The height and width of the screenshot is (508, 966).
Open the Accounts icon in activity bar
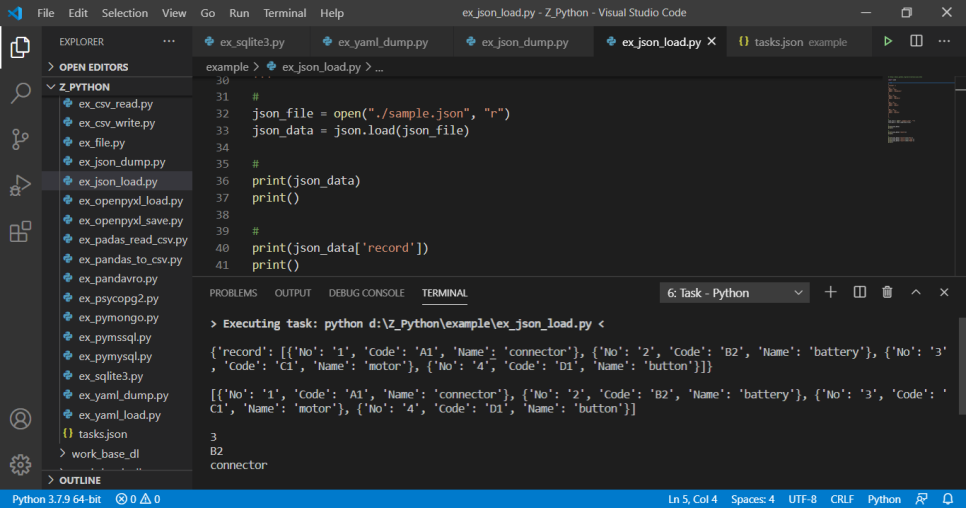(x=20, y=419)
